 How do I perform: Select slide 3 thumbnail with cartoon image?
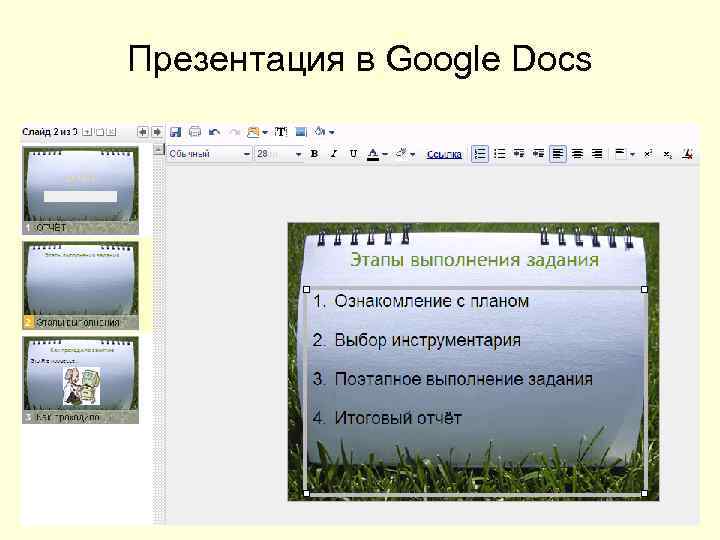click(x=80, y=380)
